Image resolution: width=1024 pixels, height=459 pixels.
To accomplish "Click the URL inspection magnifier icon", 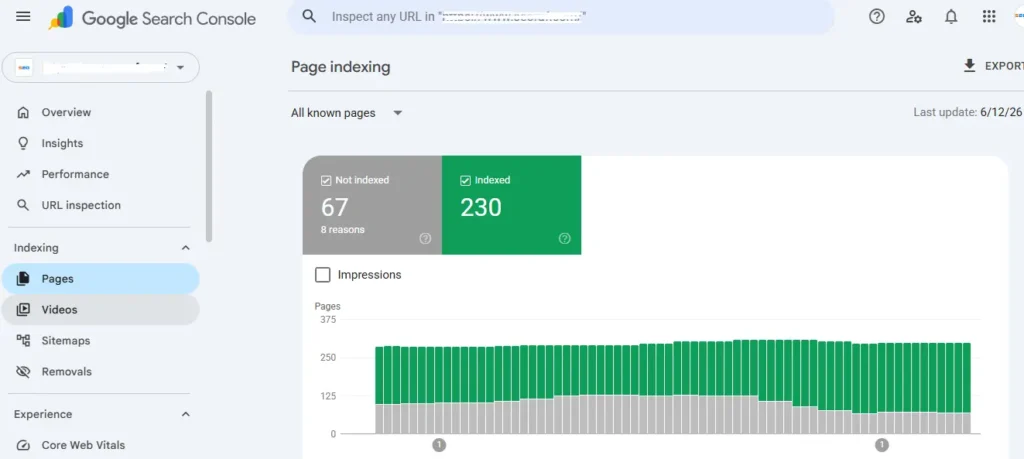I will click(x=23, y=205).
